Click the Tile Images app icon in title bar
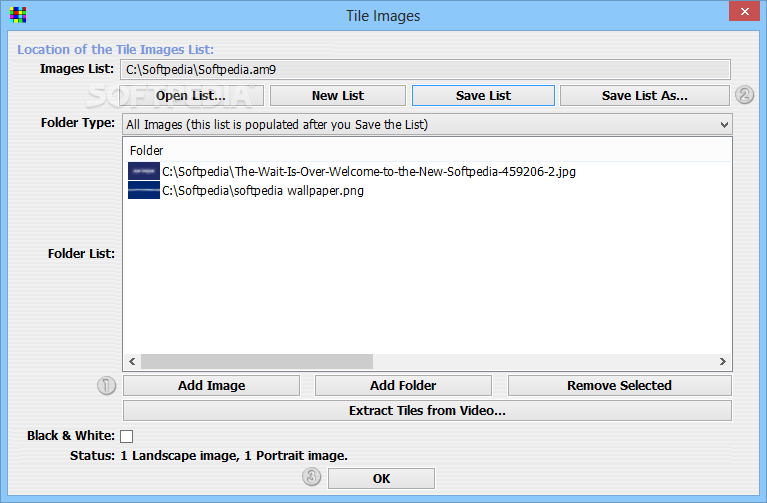767x503 pixels. (18, 15)
